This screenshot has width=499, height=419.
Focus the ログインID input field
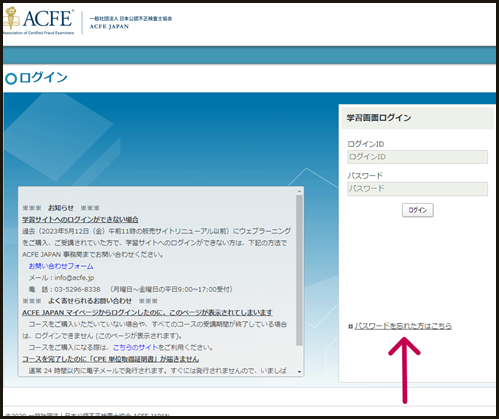(x=417, y=157)
